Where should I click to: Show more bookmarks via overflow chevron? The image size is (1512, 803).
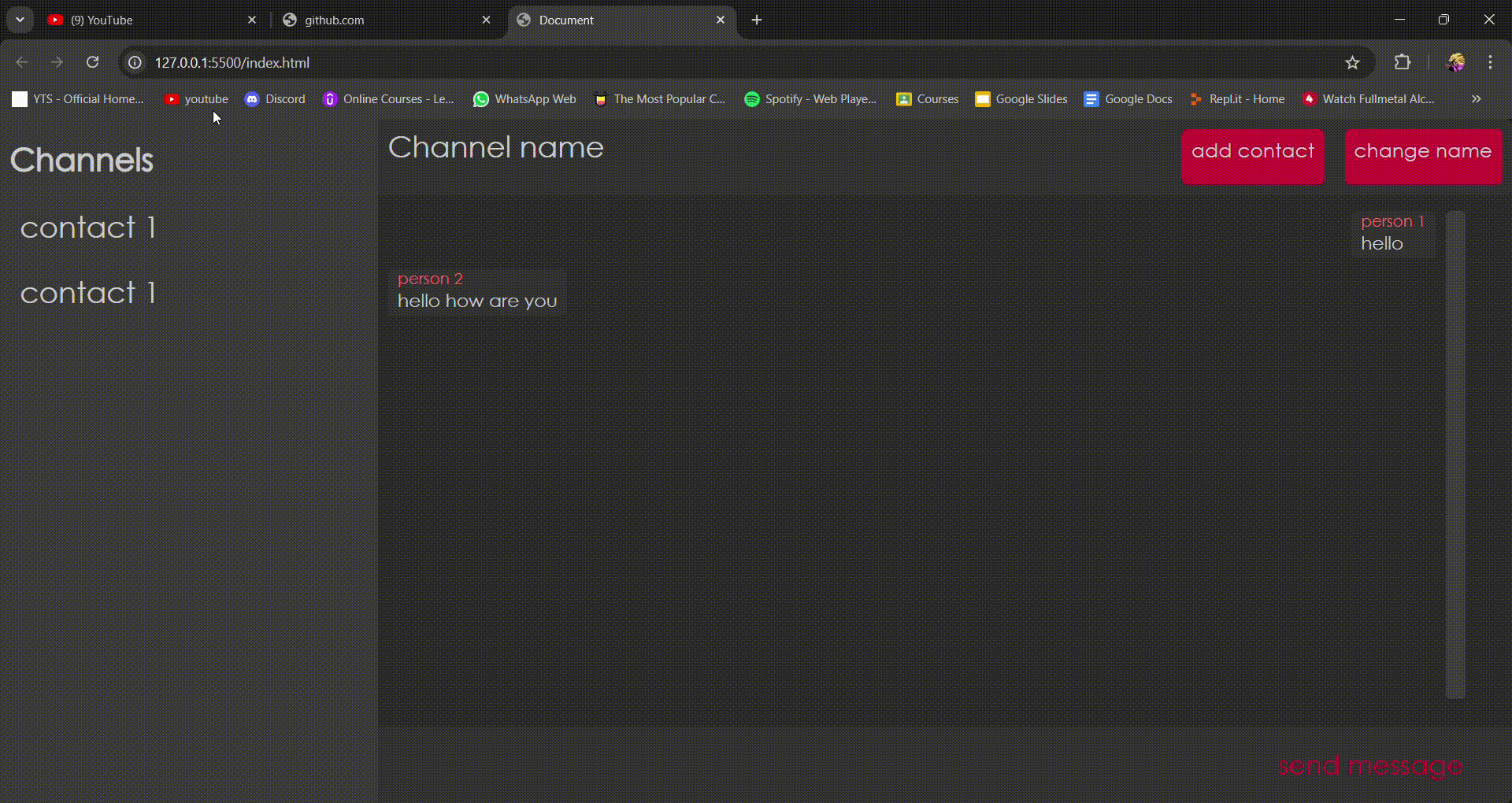coord(1477,99)
